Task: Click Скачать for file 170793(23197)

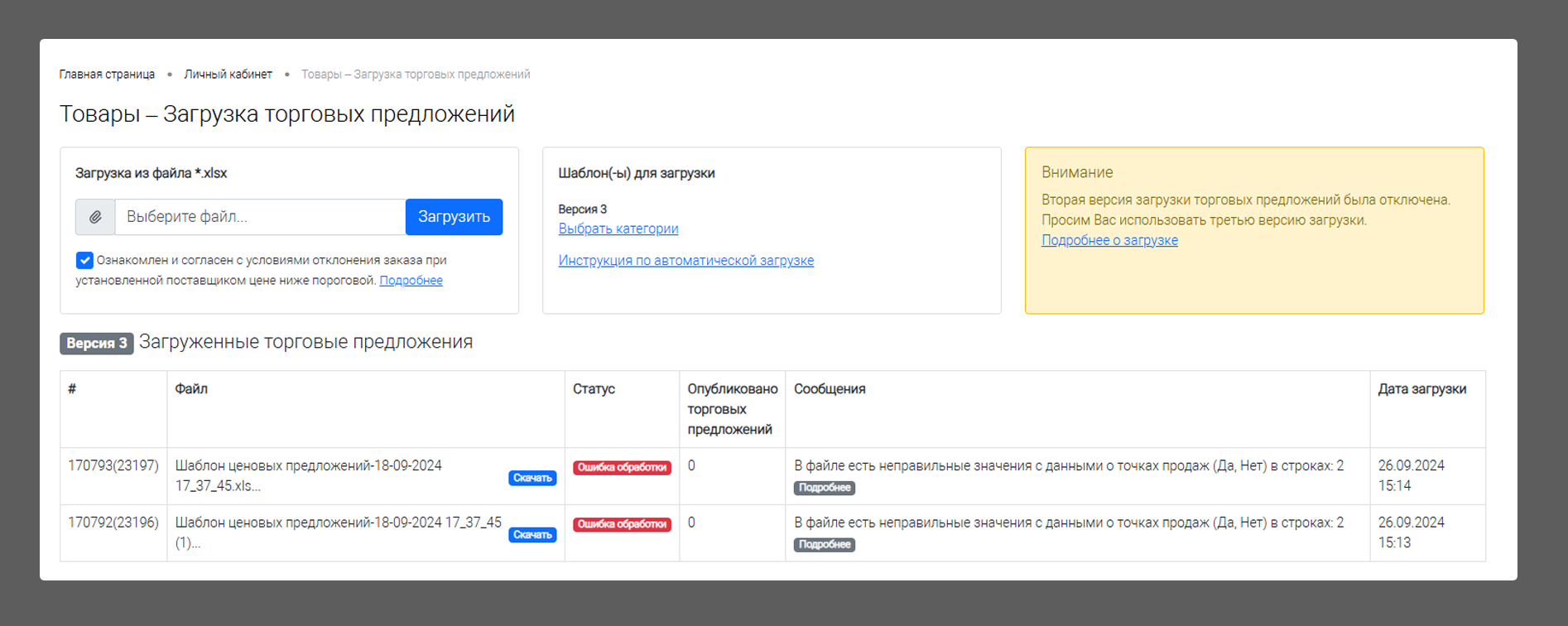Action: point(532,478)
